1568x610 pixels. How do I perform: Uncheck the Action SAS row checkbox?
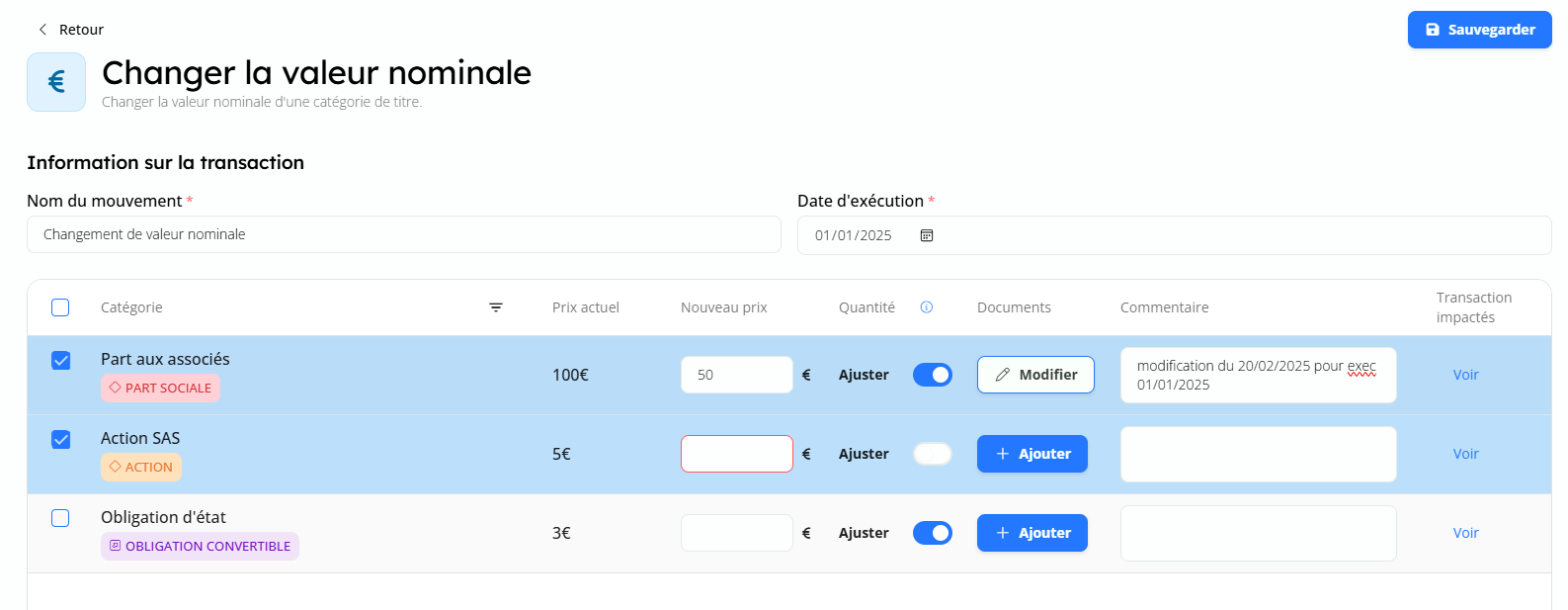tap(61, 440)
